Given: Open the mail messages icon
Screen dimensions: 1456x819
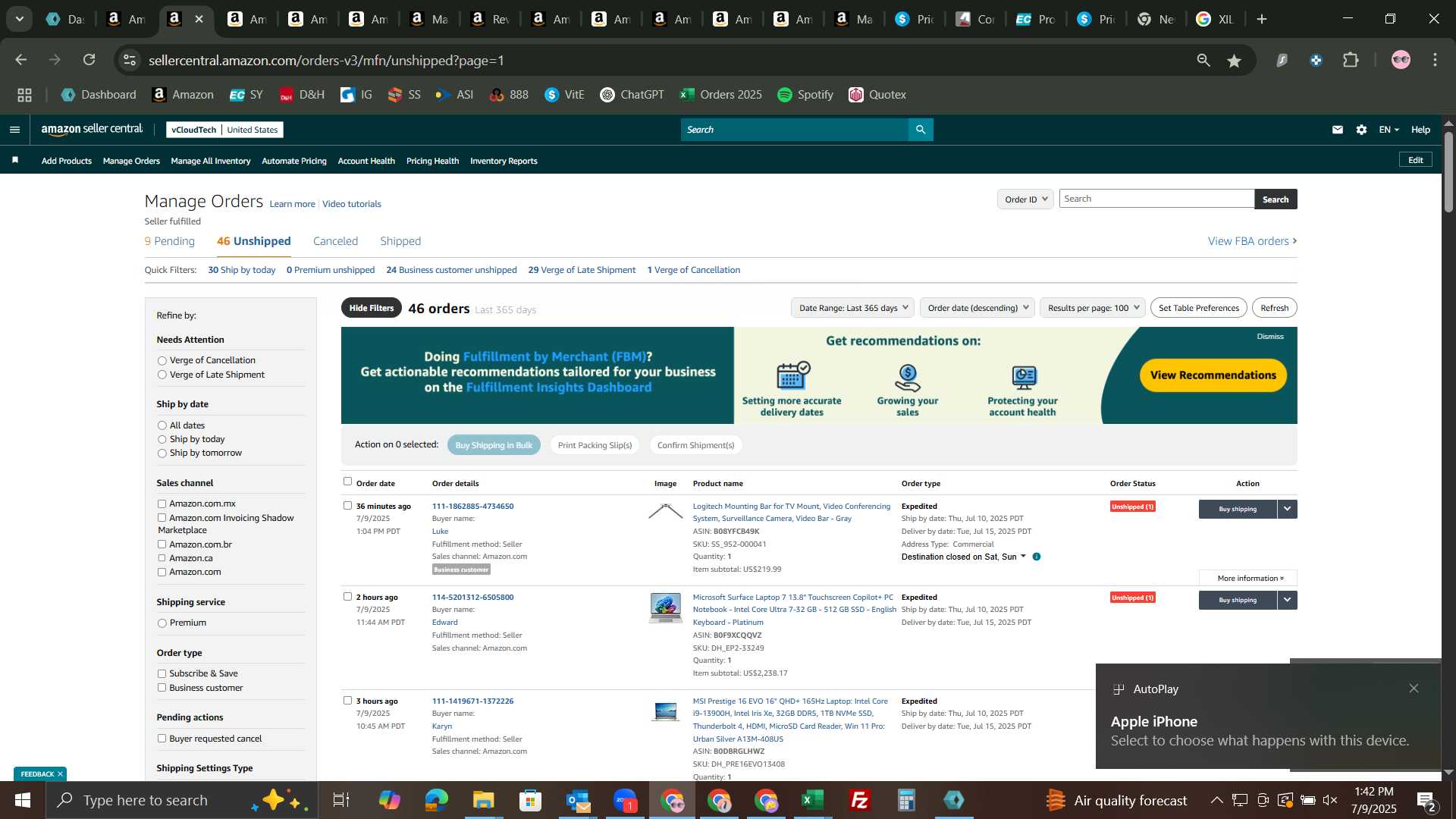Looking at the screenshot, I should (x=1338, y=130).
